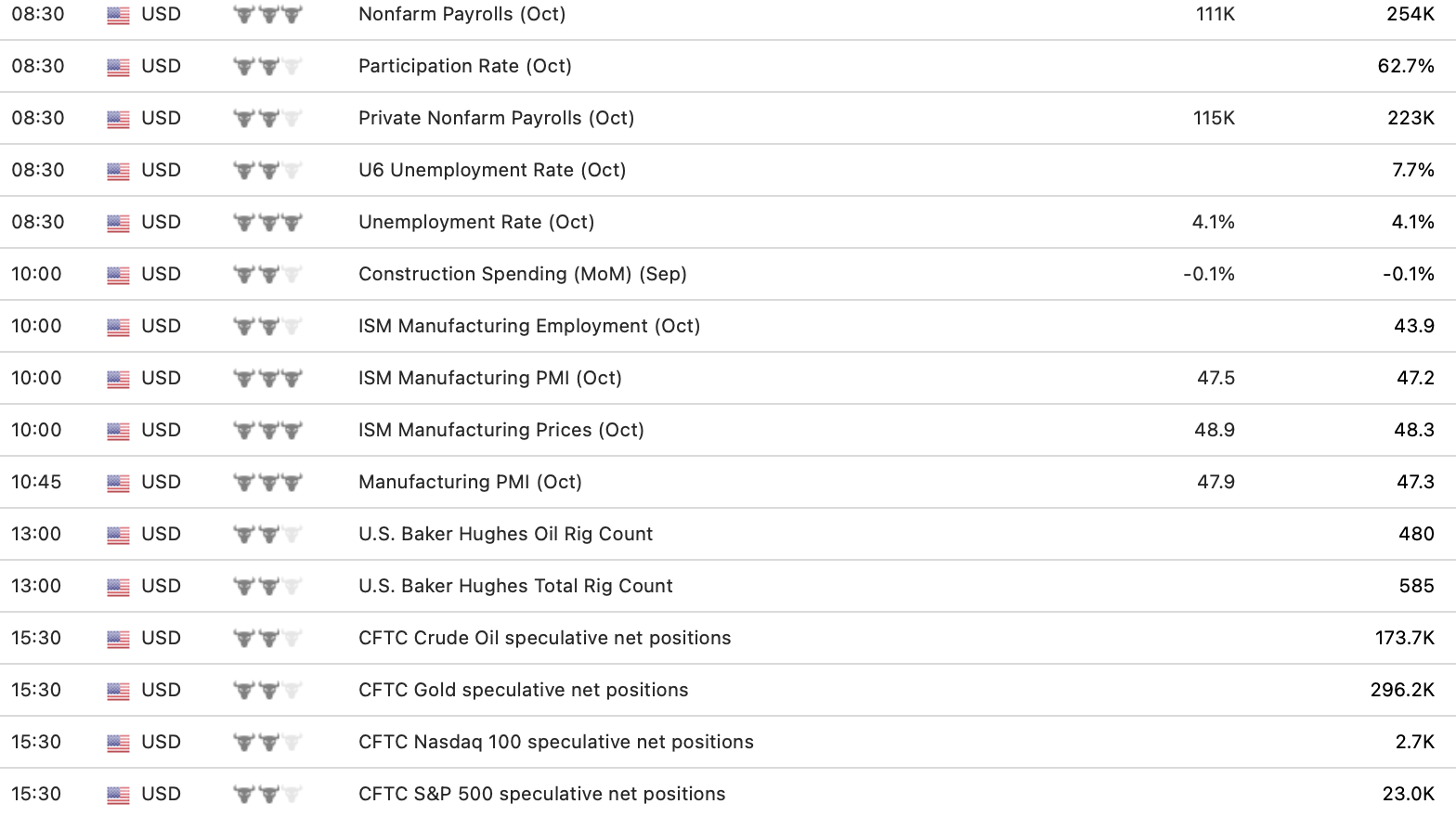Viewport: 1456px width, 830px height.
Task: Click USD currency label in Manufacturing PMI row
Action: pyautogui.click(x=161, y=483)
